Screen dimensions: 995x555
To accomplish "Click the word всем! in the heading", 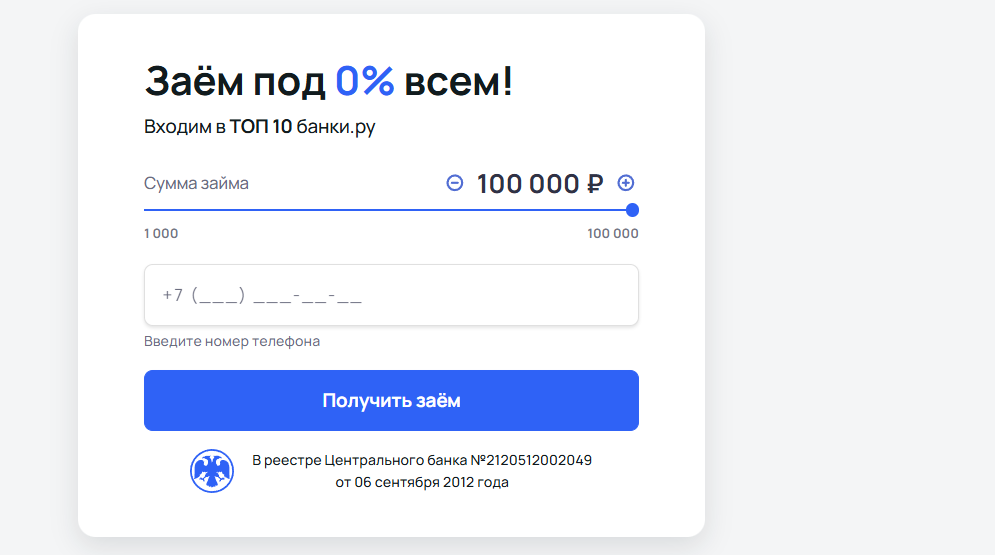I will pyautogui.click(x=458, y=82).
